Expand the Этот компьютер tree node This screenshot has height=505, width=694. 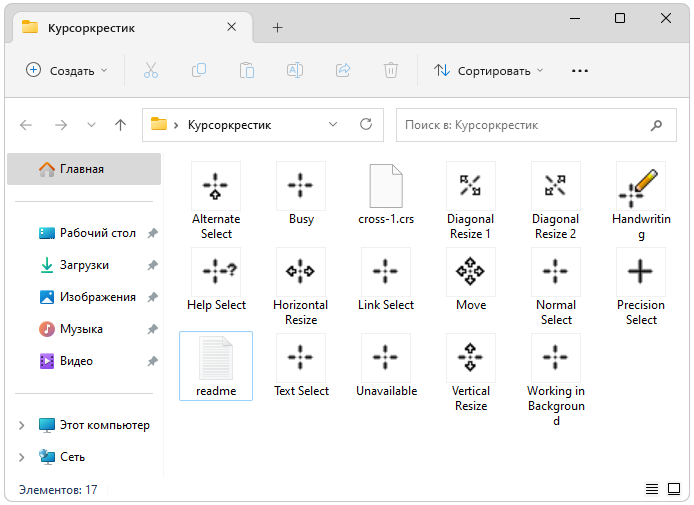[x=21, y=425]
